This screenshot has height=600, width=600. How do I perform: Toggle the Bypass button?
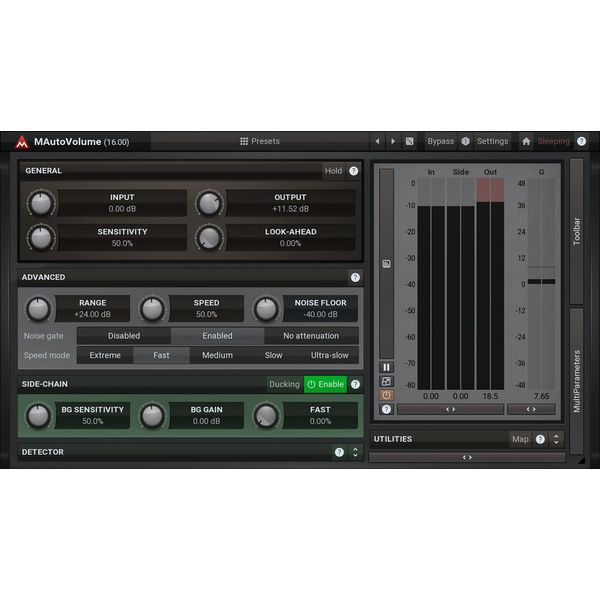pos(440,141)
